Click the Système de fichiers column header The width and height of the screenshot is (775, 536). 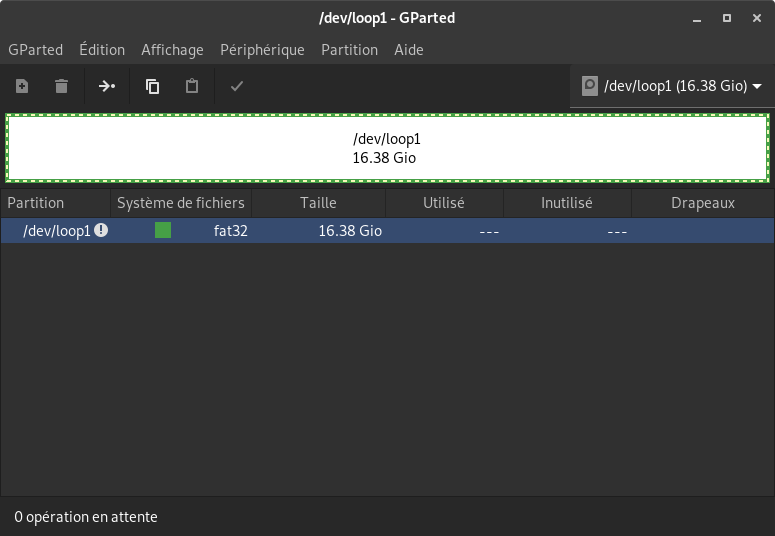(x=180, y=203)
